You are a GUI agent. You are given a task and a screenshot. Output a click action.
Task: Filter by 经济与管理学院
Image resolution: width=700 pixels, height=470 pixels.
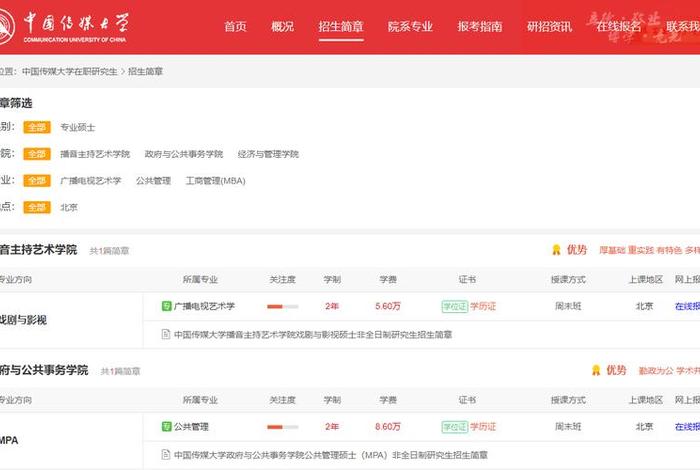point(268,154)
